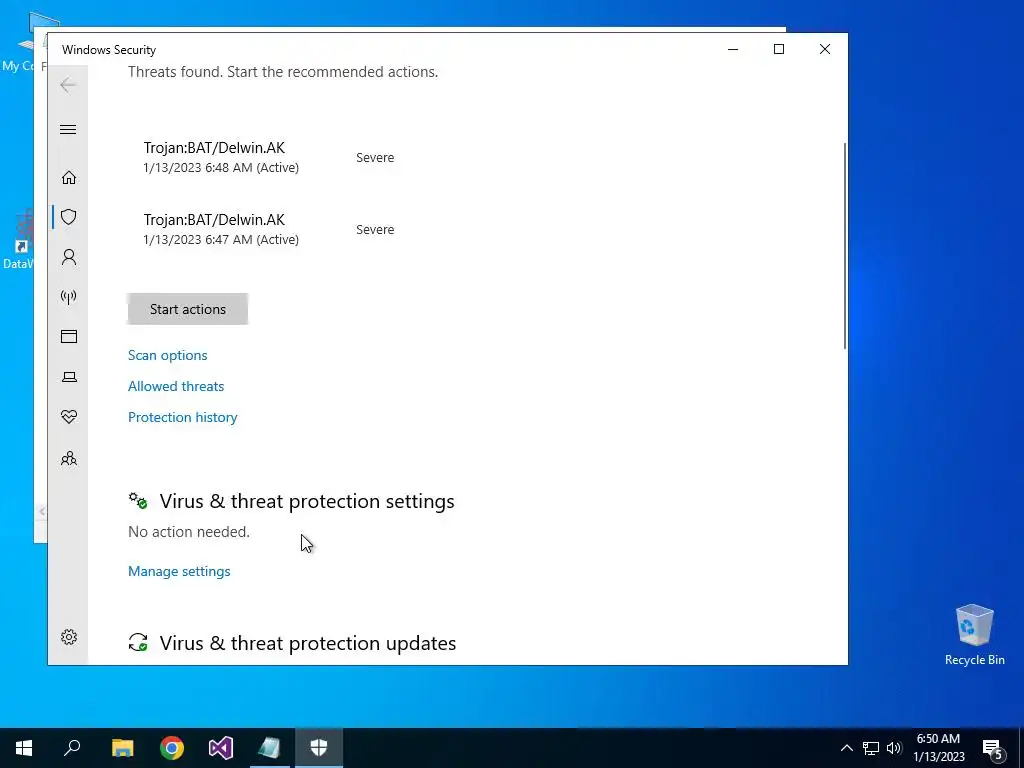Screen dimensions: 1024x768
Task: Click the No action needed text
Action: 189,532
